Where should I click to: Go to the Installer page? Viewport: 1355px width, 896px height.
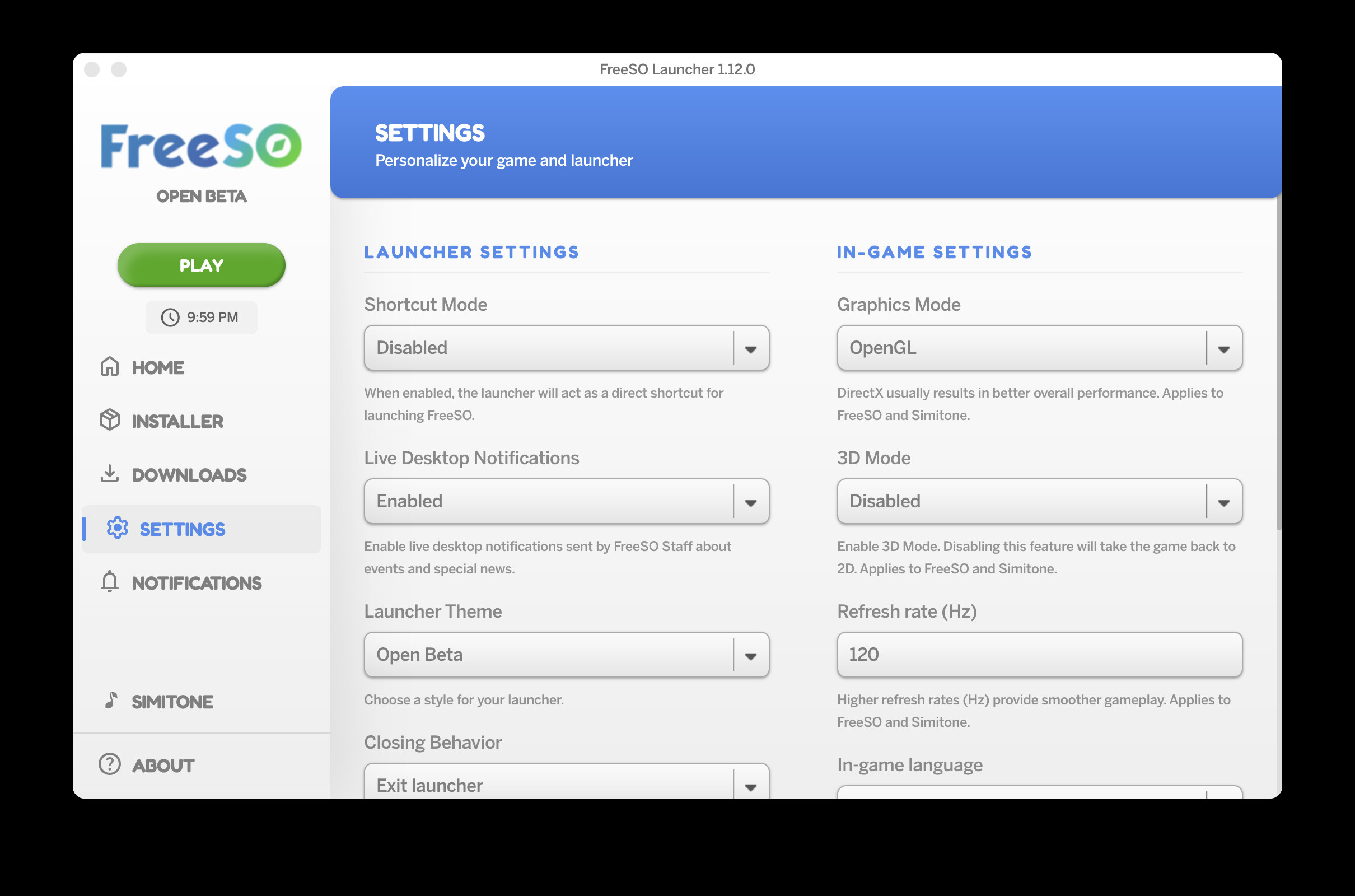(177, 421)
